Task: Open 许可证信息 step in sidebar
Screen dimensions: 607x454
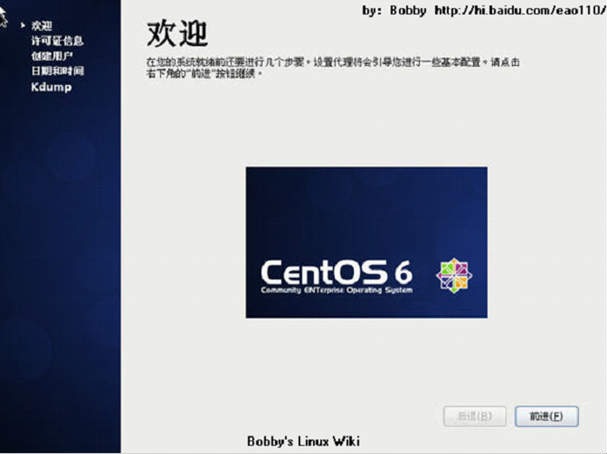Action: coord(57,41)
